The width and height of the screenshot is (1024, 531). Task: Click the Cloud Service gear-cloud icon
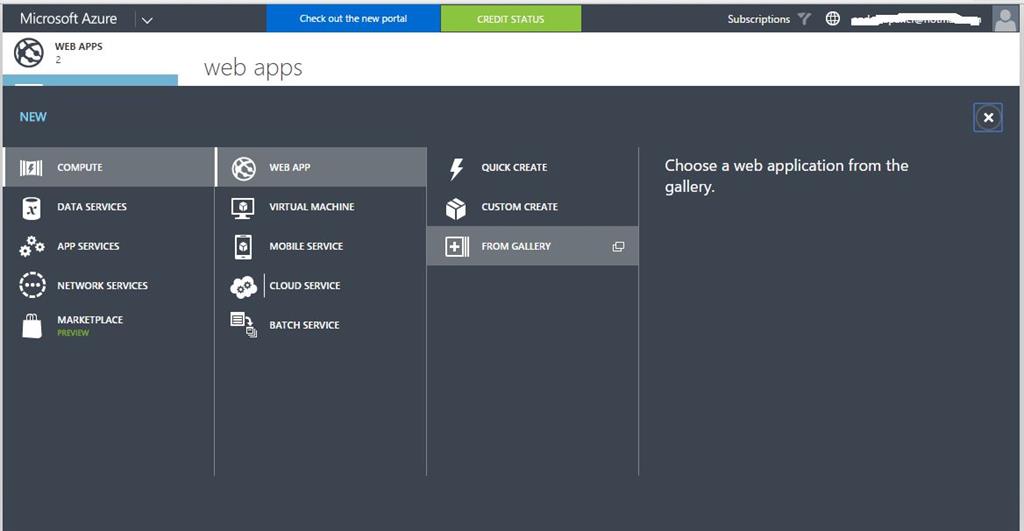244,287
